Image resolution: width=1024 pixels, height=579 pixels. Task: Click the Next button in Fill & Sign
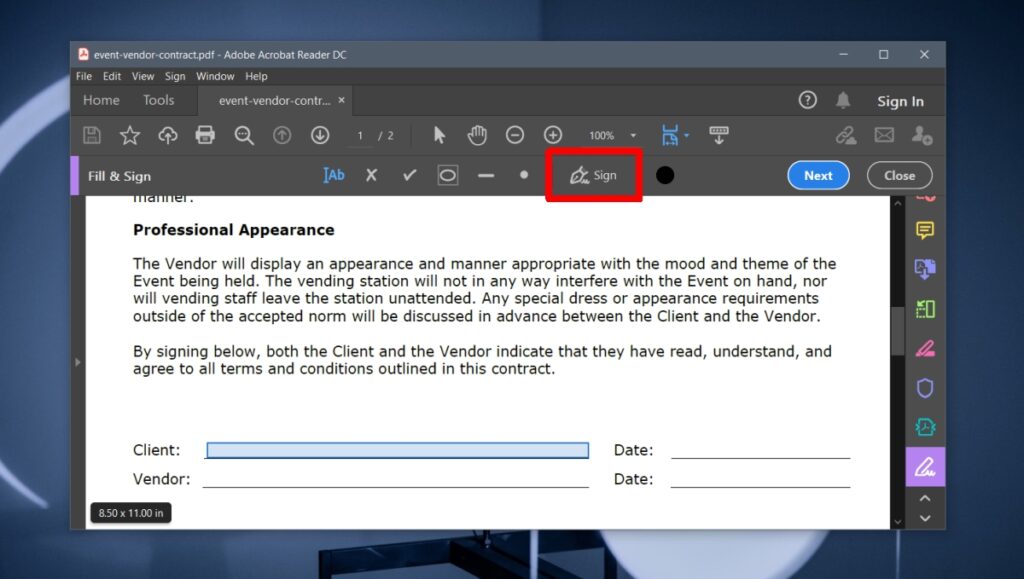tap(818, 175)
